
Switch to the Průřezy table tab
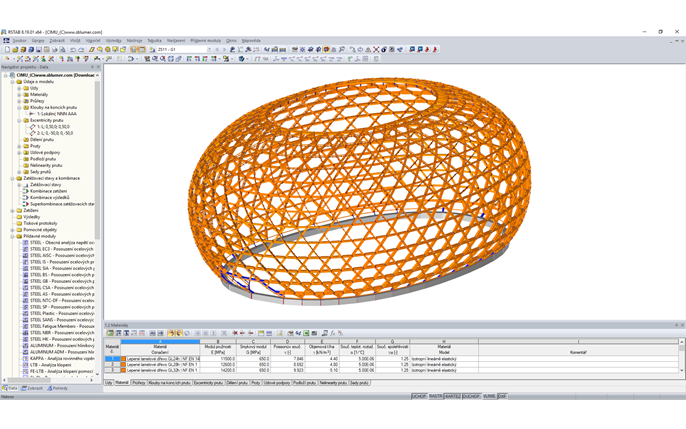(x=139, y=383)
